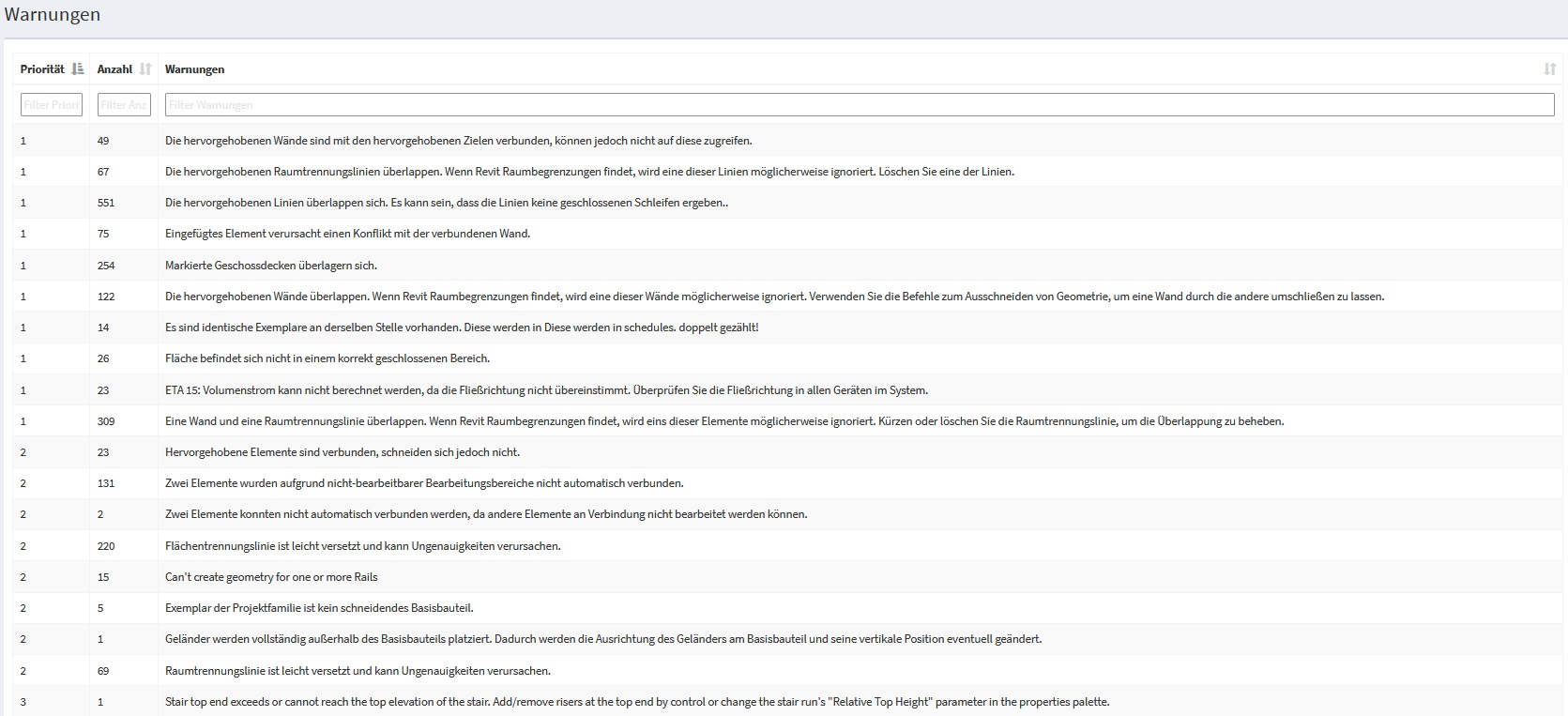This screenshot has height=716, width=1568.
Task: Select the 'Flächentrennungslinie ist leicht versetzt' row
Action: (362, 546)
